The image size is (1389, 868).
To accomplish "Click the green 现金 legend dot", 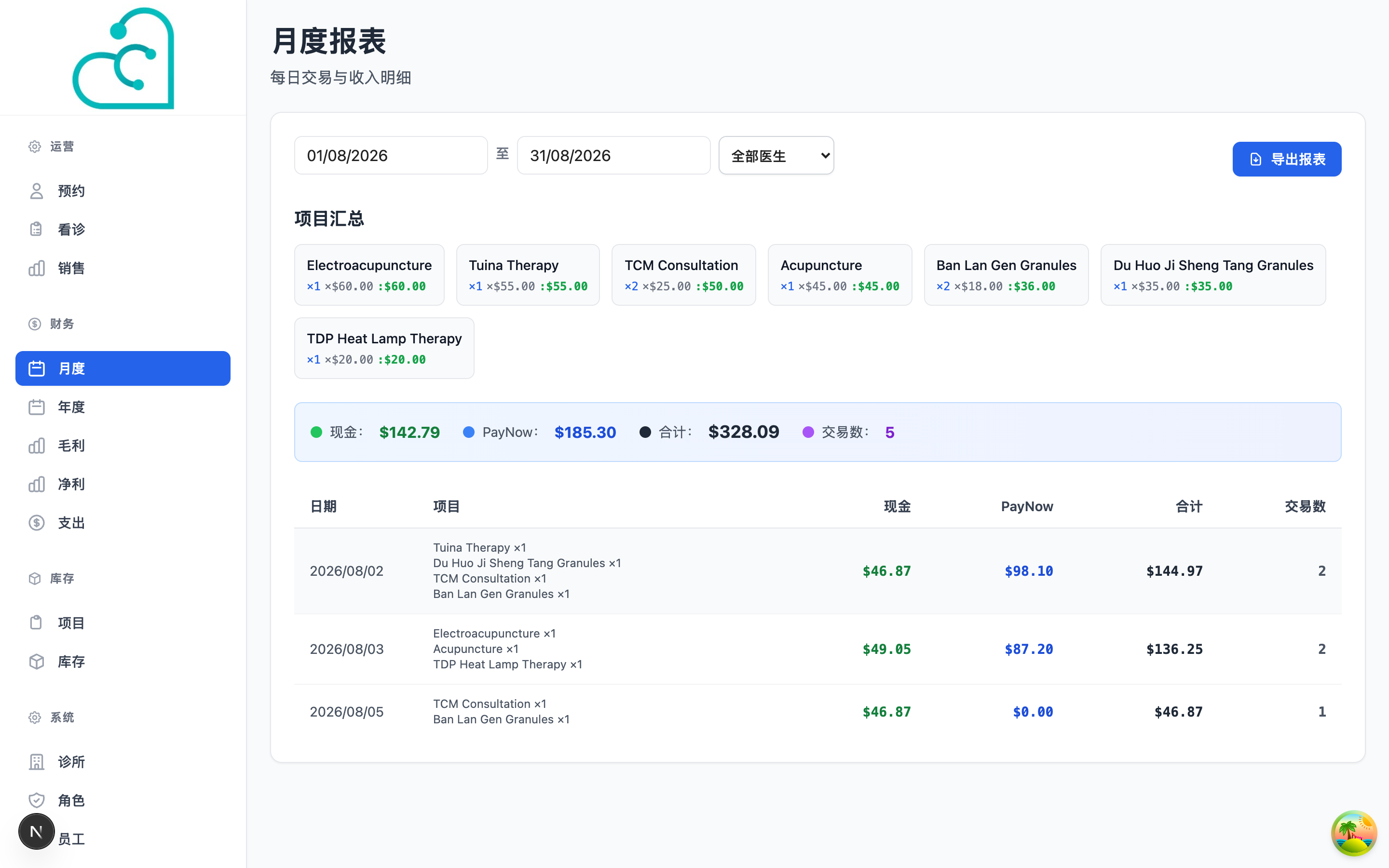I will pyautogui.click(x=316, y=432).
